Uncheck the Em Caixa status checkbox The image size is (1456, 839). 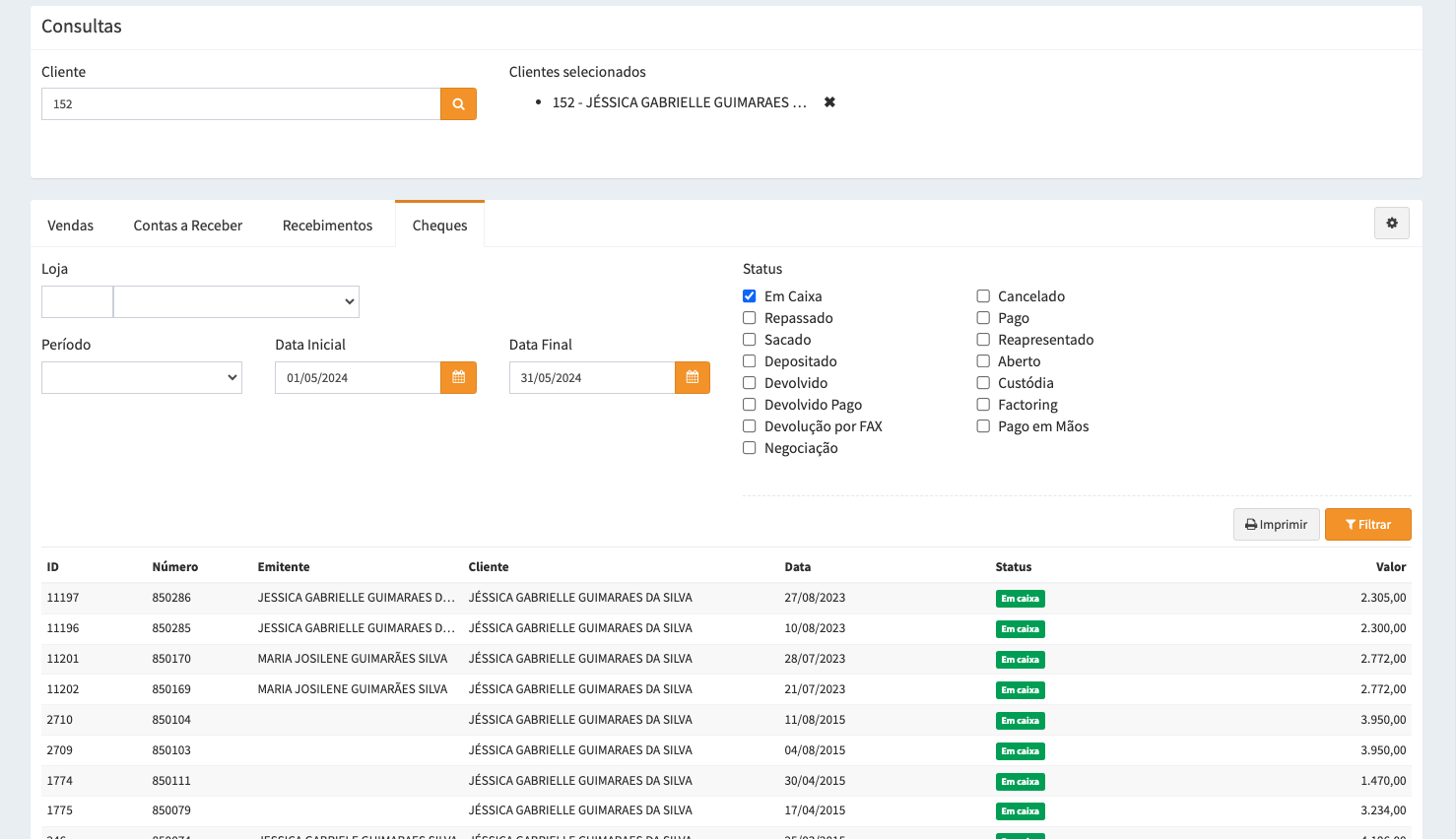750,296
